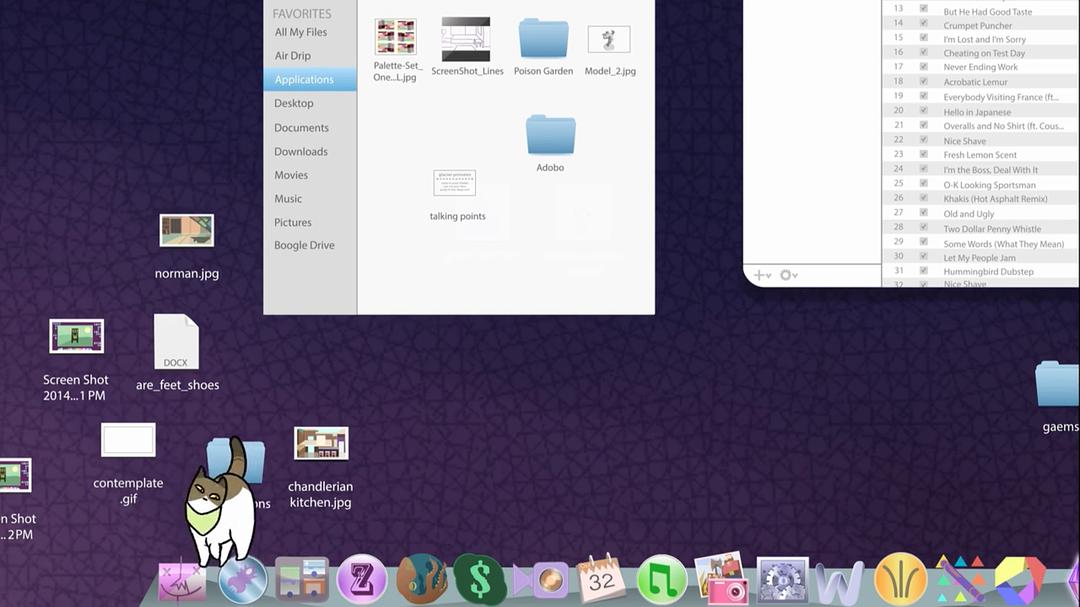The width and height of the screenshot is (1080, 607).
Task: Select Applications in the Favorites sidebar
Action: 304,80
